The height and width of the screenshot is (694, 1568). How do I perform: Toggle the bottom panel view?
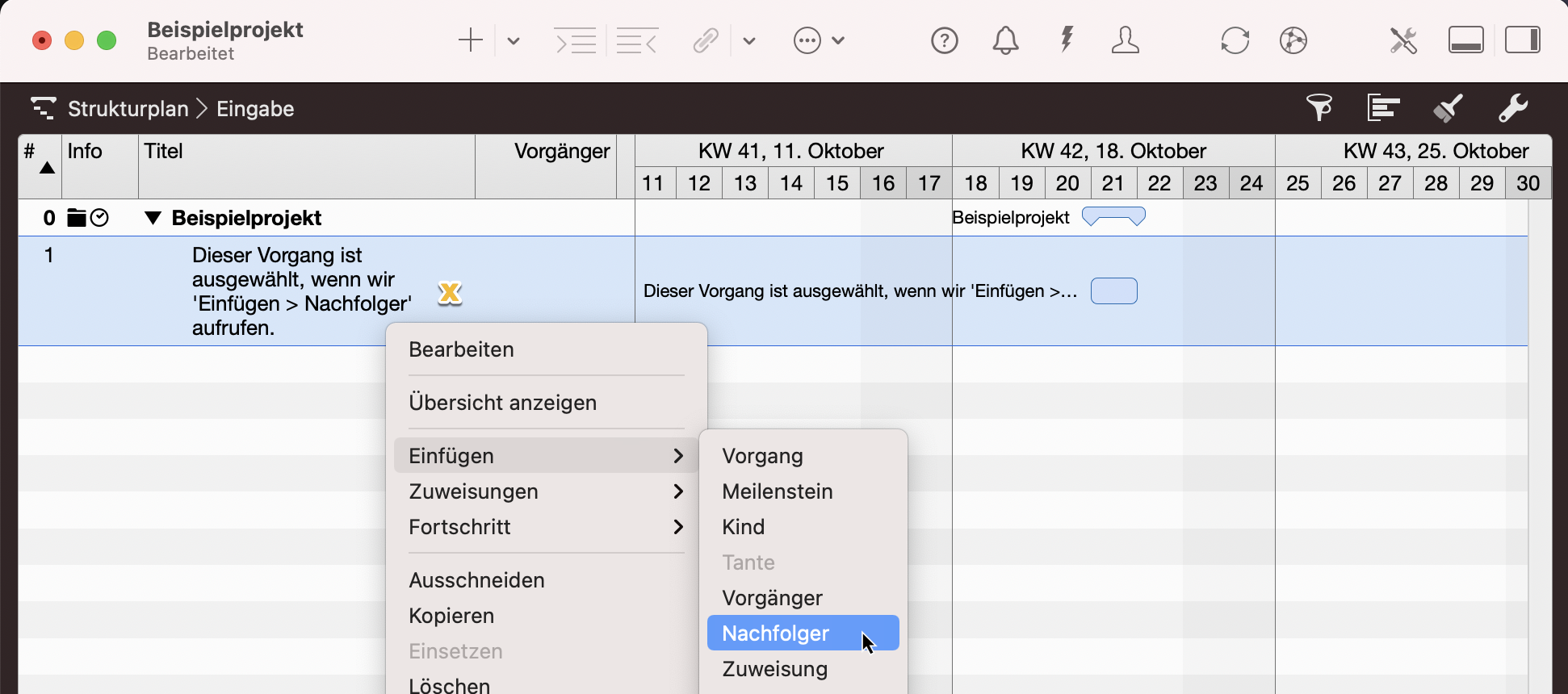(1465, 40)
